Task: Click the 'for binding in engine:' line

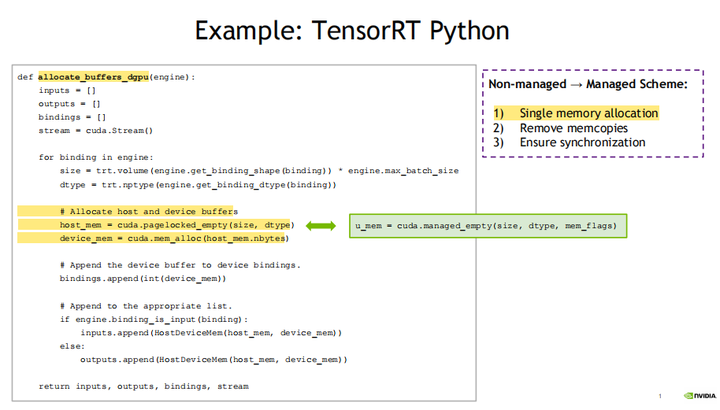Action: [x=96, y=157]
